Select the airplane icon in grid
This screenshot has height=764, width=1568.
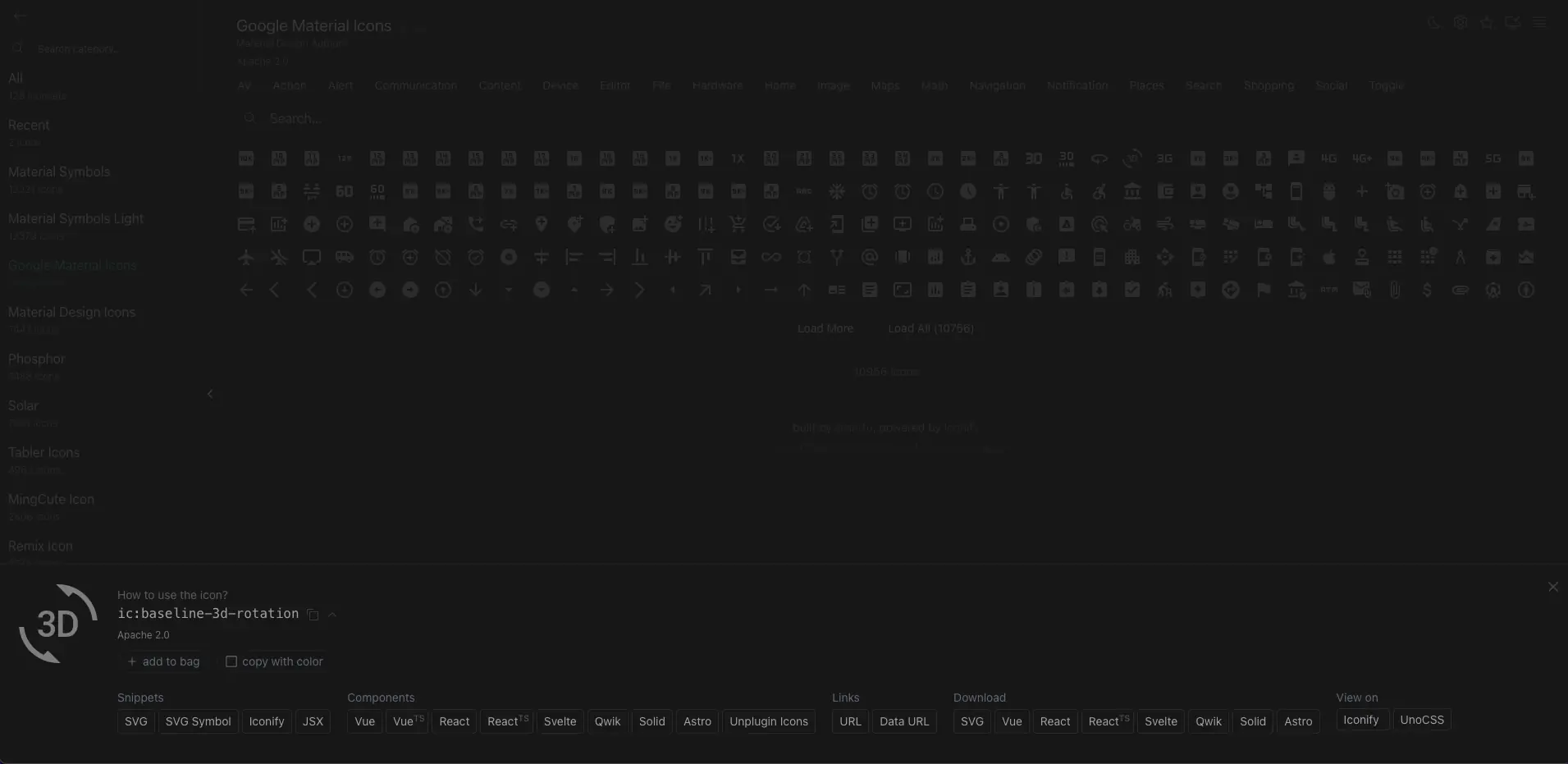pos(246,258)
